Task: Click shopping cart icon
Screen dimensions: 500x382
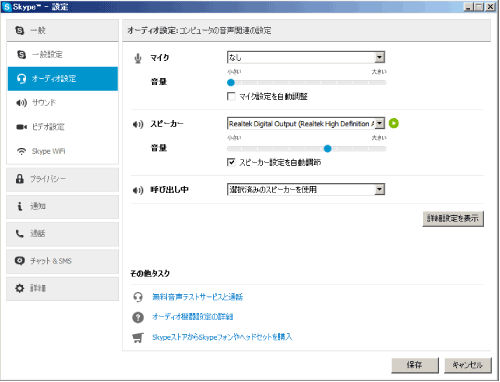Action: tap(138, 338)
